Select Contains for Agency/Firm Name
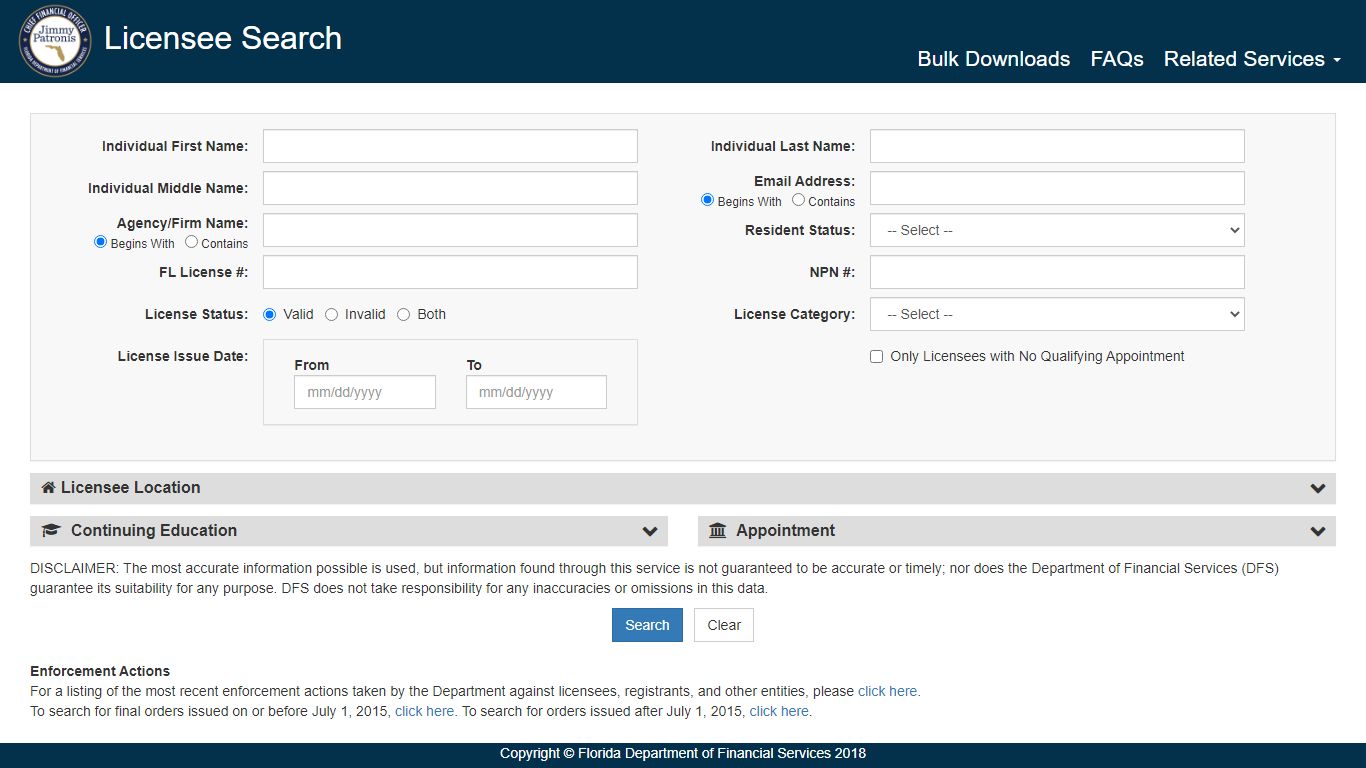This screenshot has width=1366, height=768. [191, 242]
